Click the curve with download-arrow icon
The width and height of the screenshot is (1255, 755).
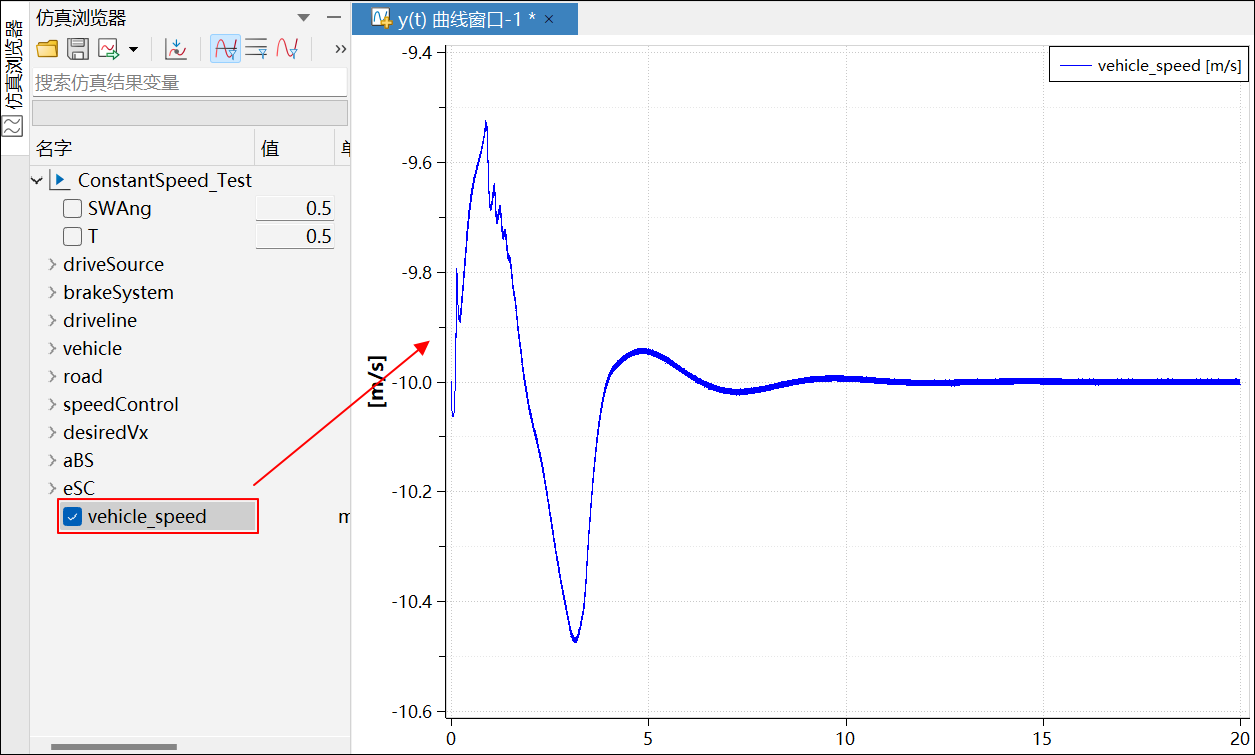(x=176, y=49)
